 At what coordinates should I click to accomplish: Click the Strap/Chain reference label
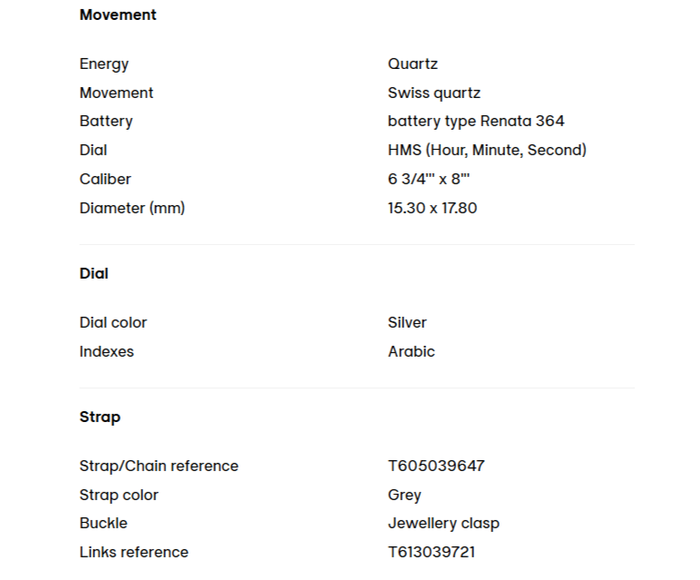tap(159, 466)
